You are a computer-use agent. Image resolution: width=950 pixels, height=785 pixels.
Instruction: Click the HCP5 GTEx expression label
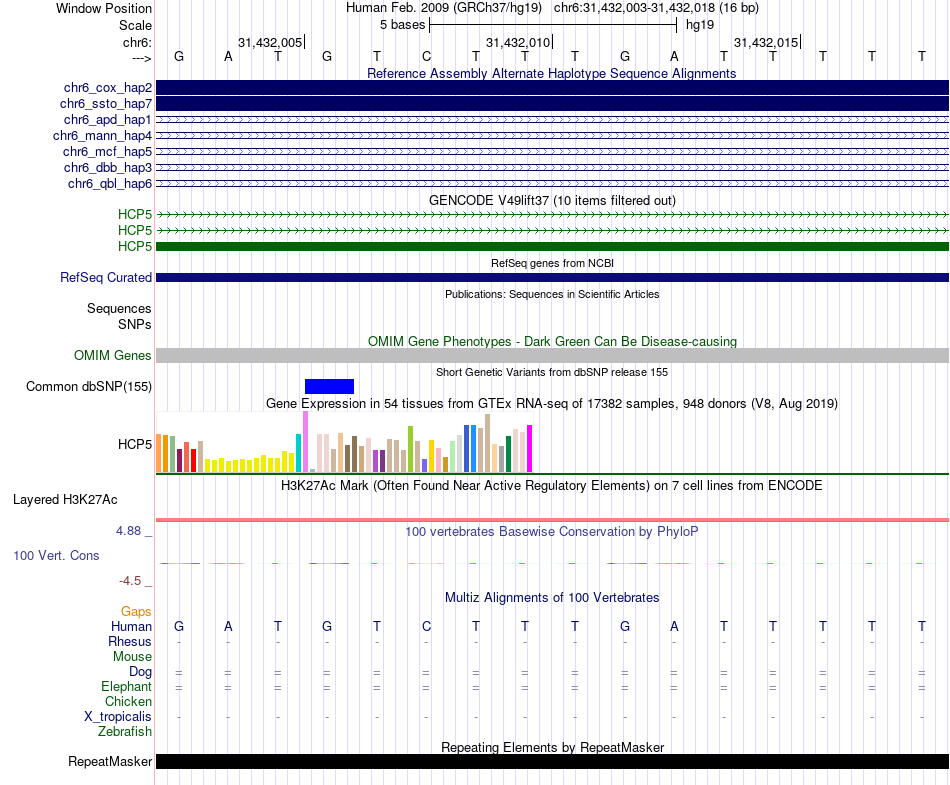[135, 444]
